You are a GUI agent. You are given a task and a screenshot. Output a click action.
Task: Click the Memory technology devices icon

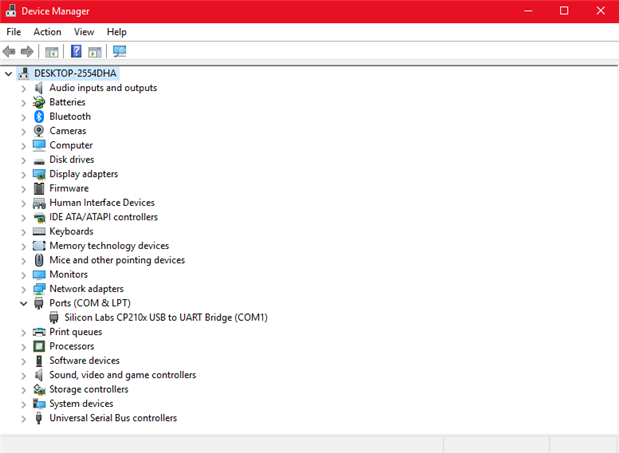coord(39,245)
